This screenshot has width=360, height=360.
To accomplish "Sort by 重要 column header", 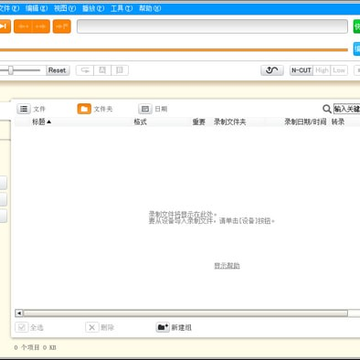I will click(x=199, y=122).
